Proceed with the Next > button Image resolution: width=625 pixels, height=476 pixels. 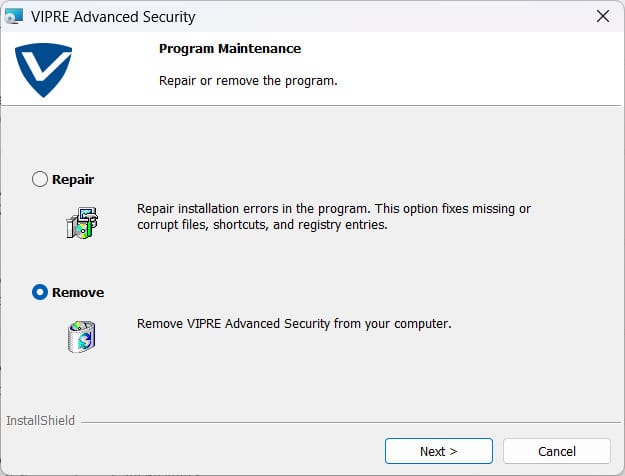coord(439,451)
